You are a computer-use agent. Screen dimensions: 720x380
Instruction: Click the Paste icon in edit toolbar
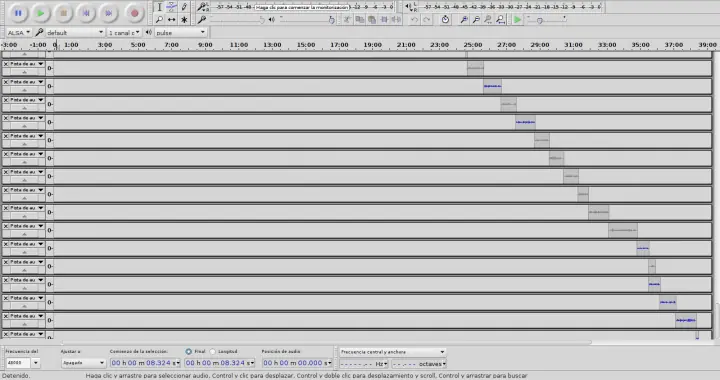coord(371,19)
